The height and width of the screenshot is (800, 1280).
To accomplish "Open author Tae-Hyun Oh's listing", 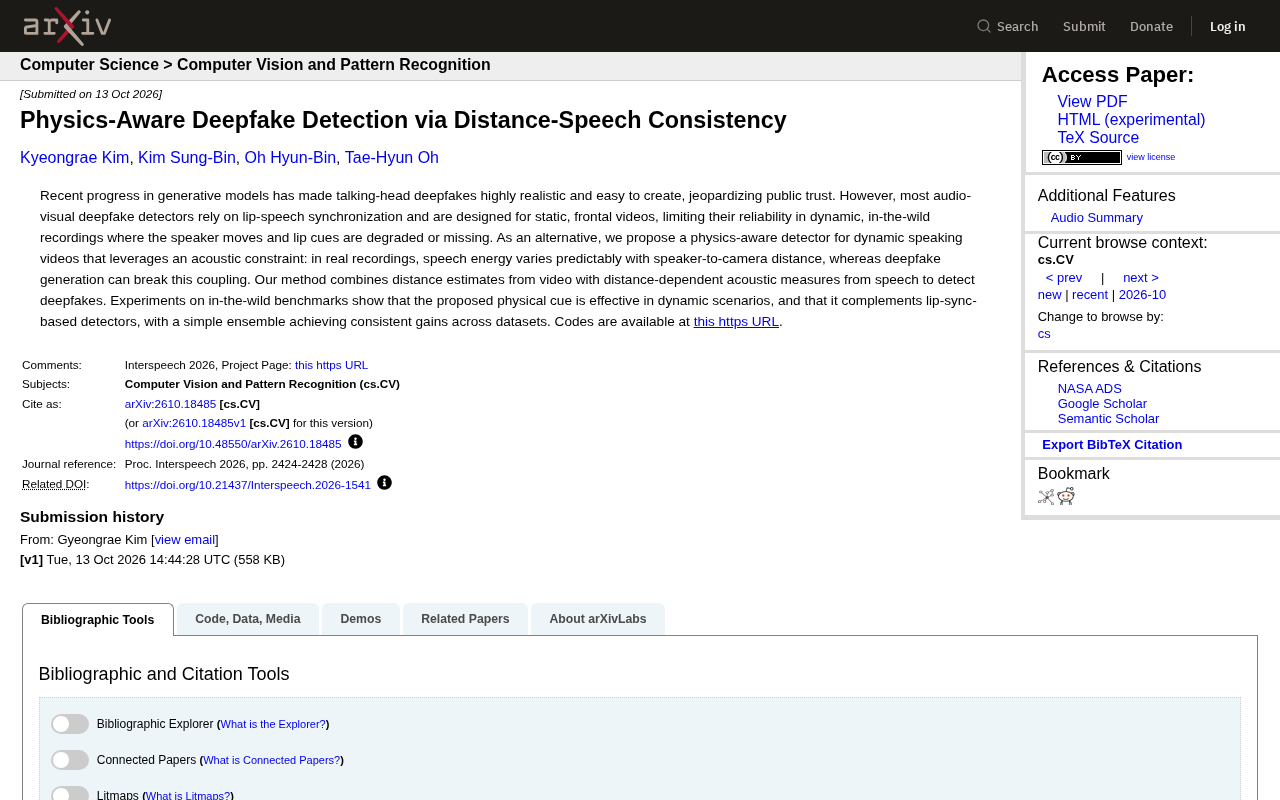I will click(392, 158).
